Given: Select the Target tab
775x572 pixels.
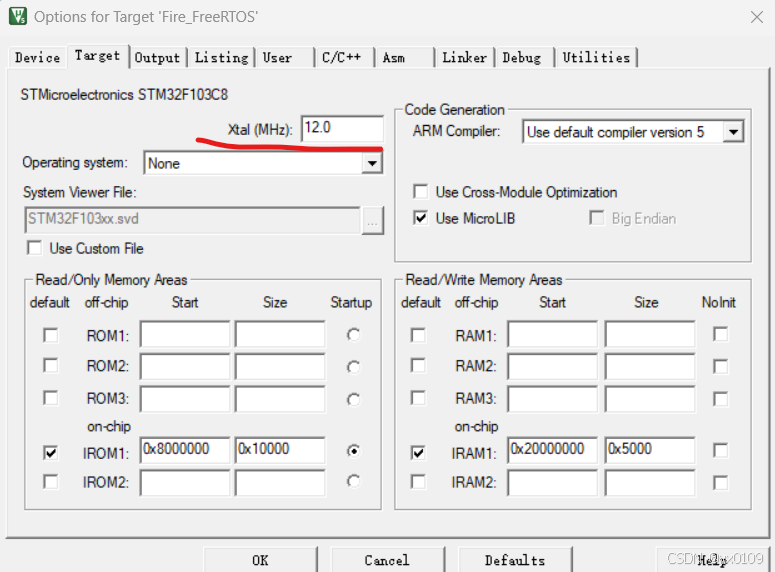Looking at the screenshot, I should [x=97, y=55].
